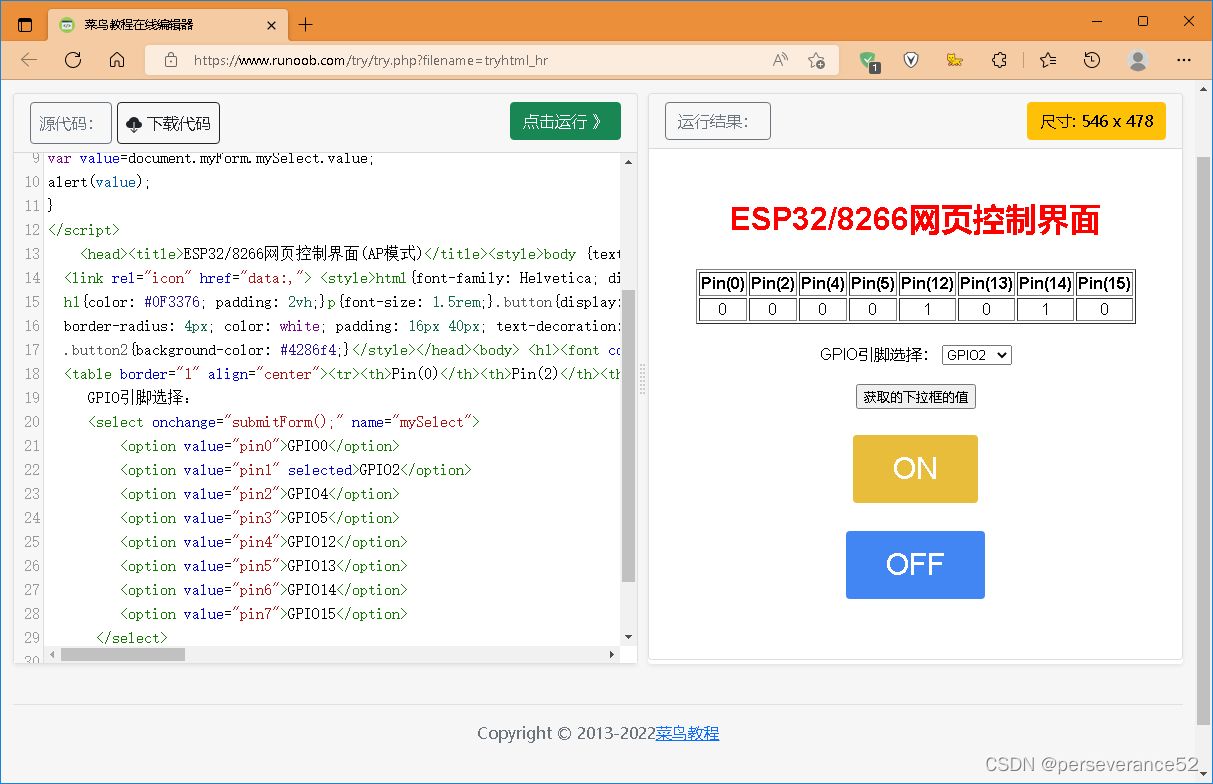Viewport: 1213px width, 784px height.
Task: Click code line with alert(value);
Action: [99, 182]
